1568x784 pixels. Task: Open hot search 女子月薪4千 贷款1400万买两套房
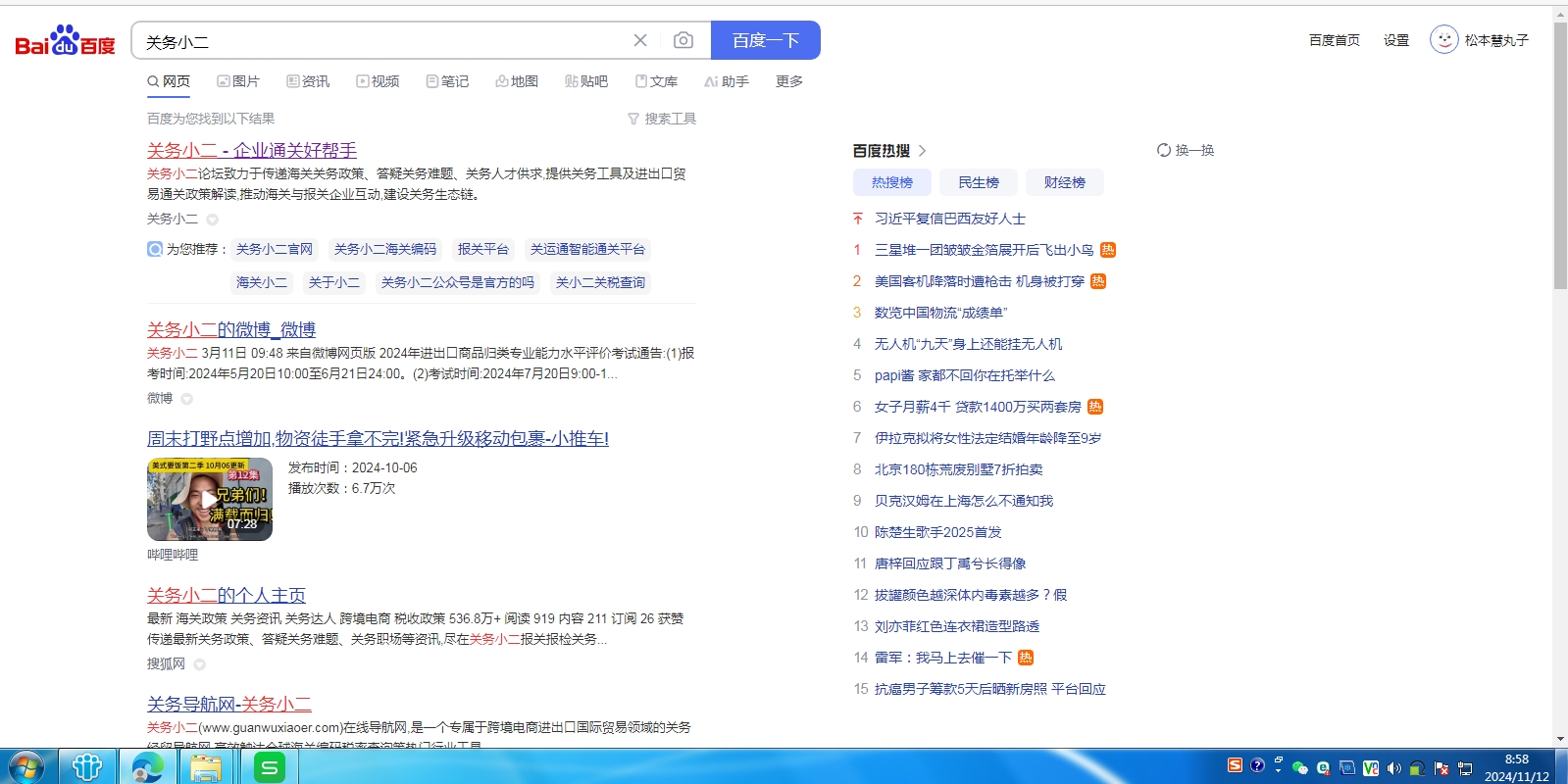click(978, 407)
